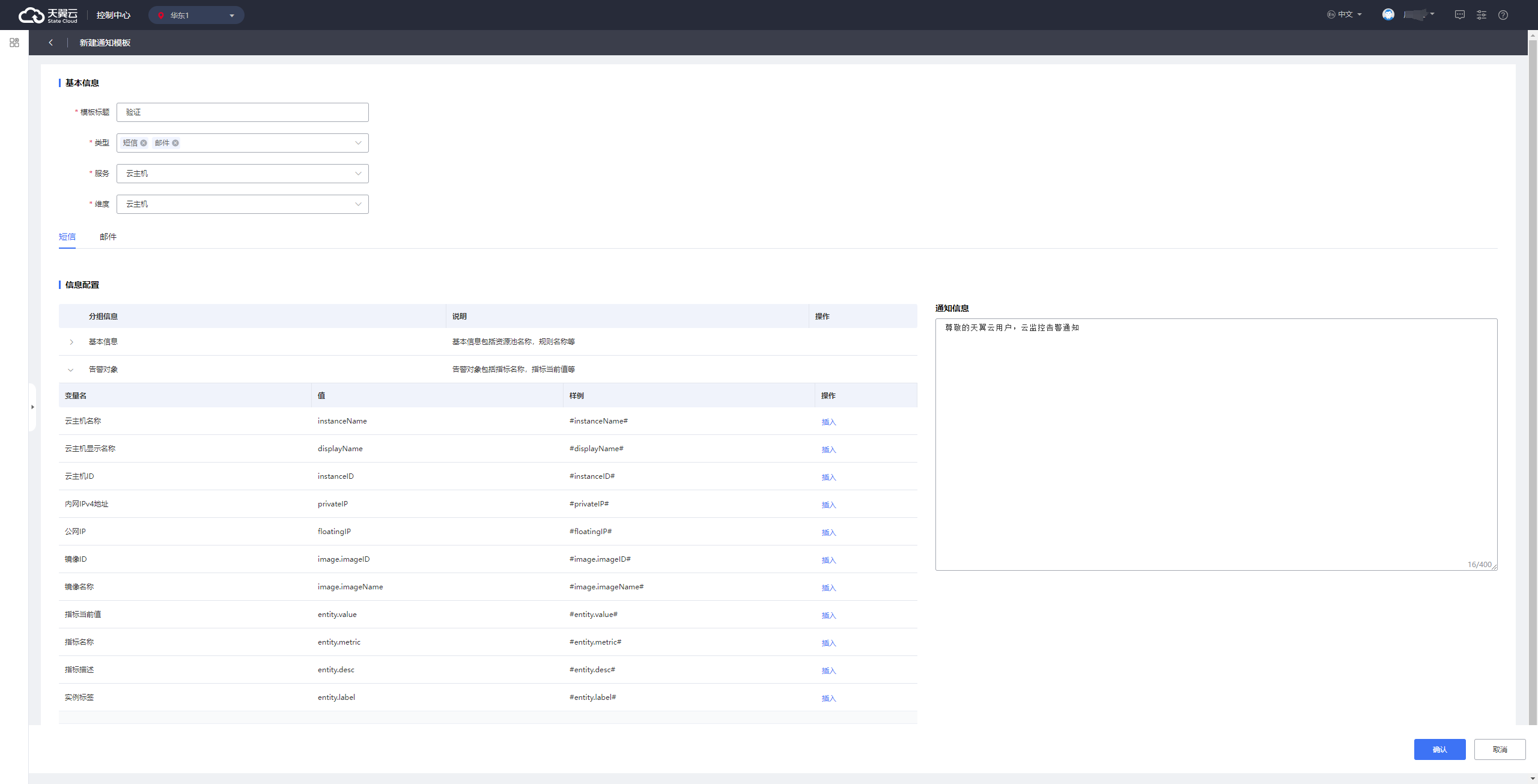Insert the 镜像名称 variable
The image size is (1538, 784).
coord(828,588)
